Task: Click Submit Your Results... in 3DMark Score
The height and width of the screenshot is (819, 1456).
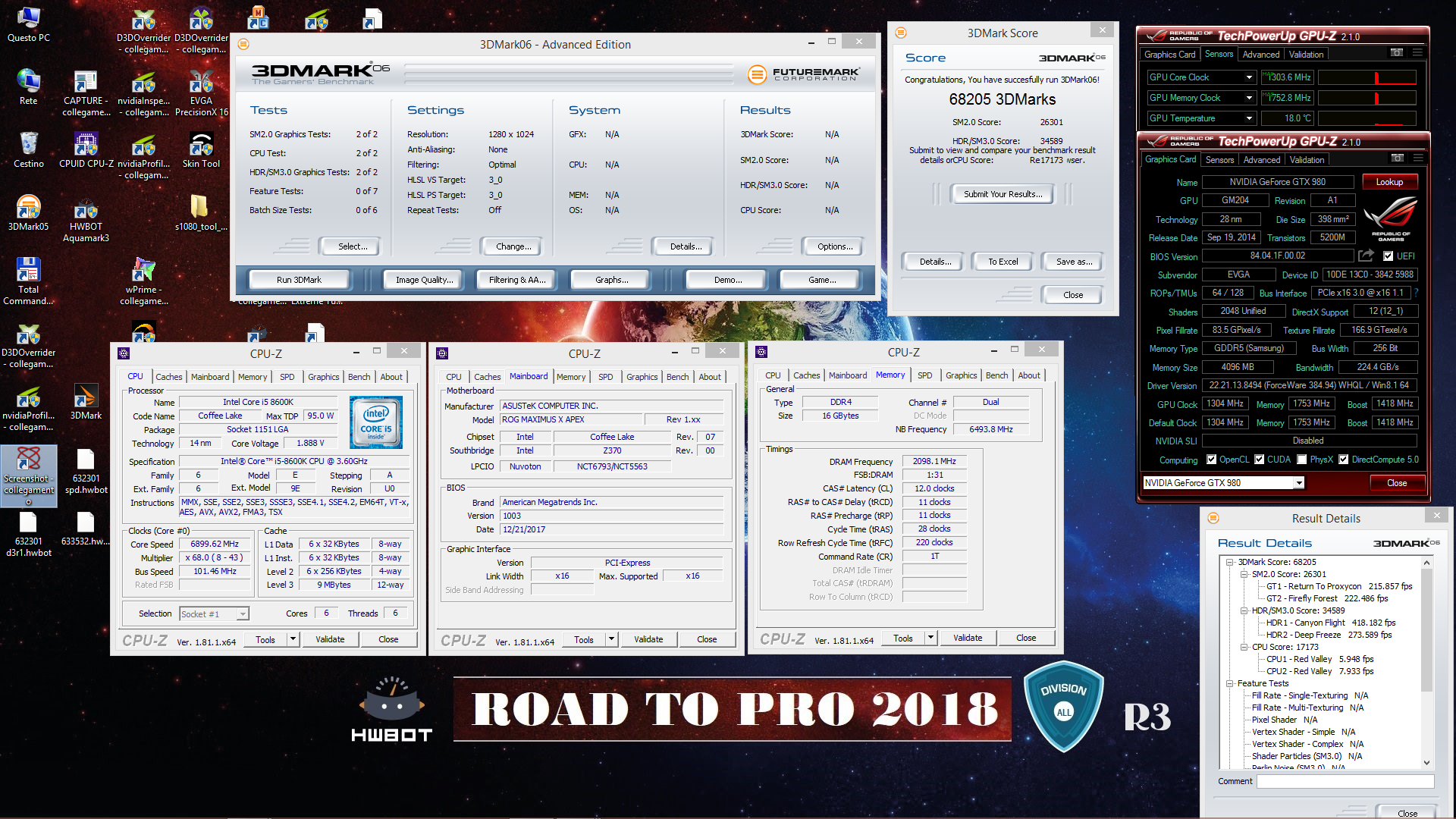Action: pos(1003,194)
